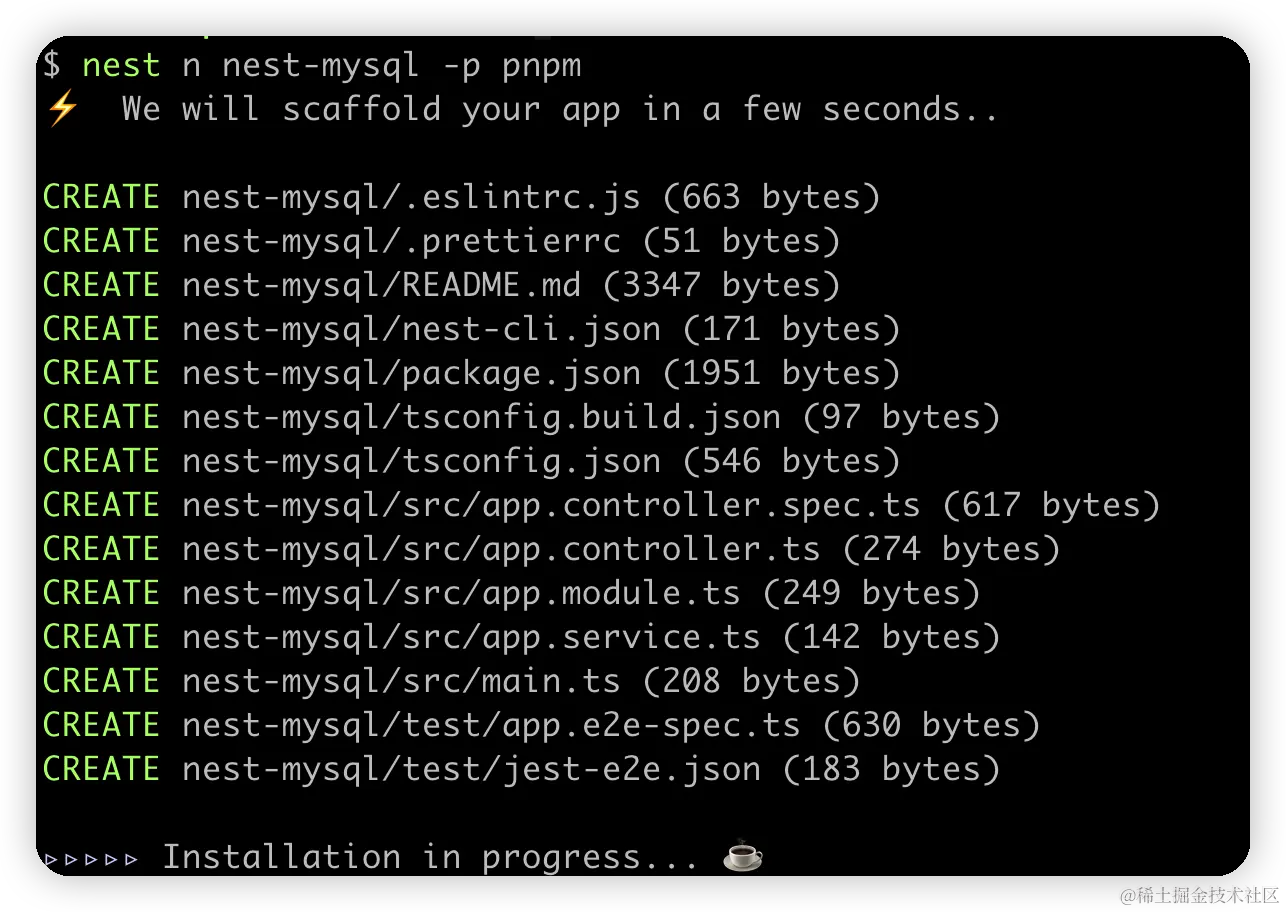This screenshot has width=1286, height=912.
Task: Click the progress arrows before Installation
Action: [x=91, y=858]
